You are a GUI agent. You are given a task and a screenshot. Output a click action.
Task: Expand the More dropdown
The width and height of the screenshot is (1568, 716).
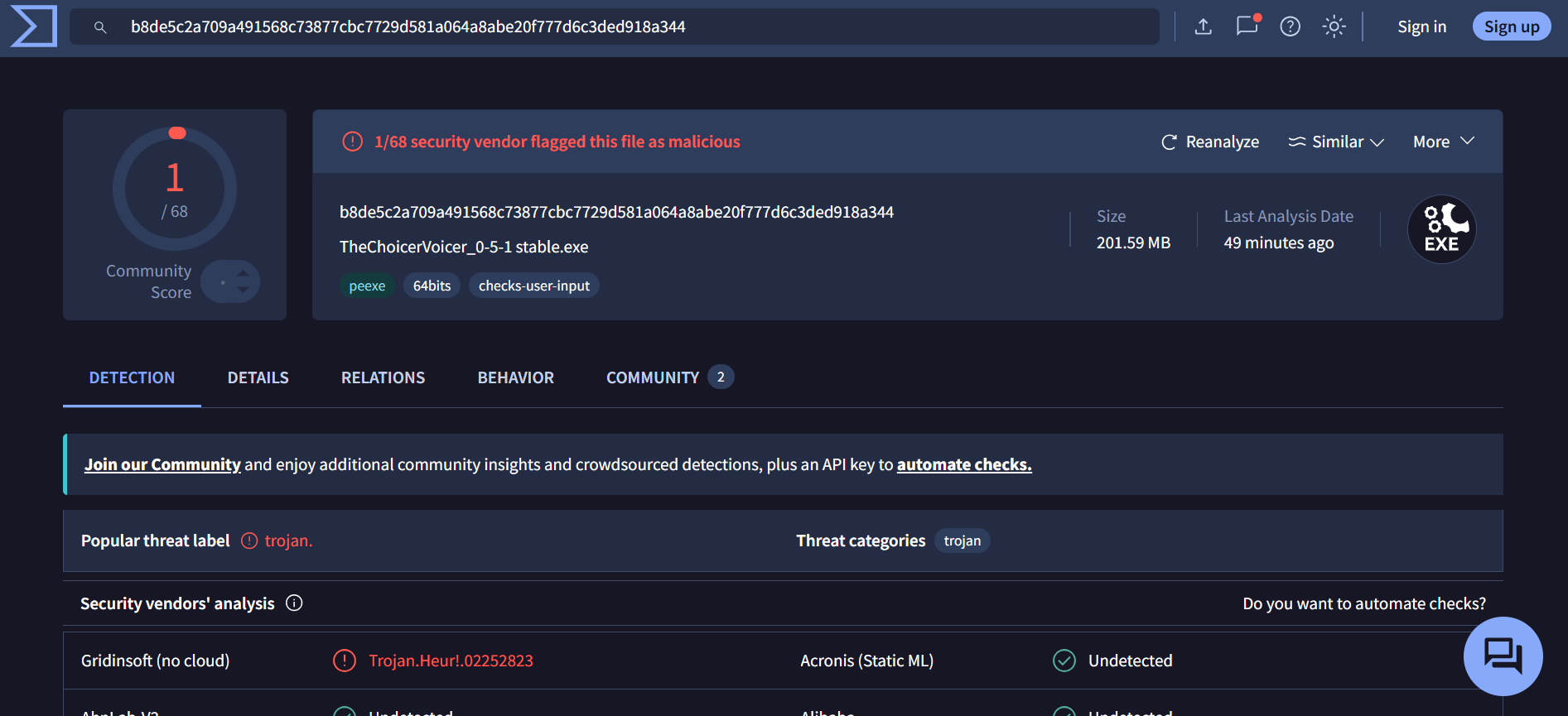pos(1444,142)
